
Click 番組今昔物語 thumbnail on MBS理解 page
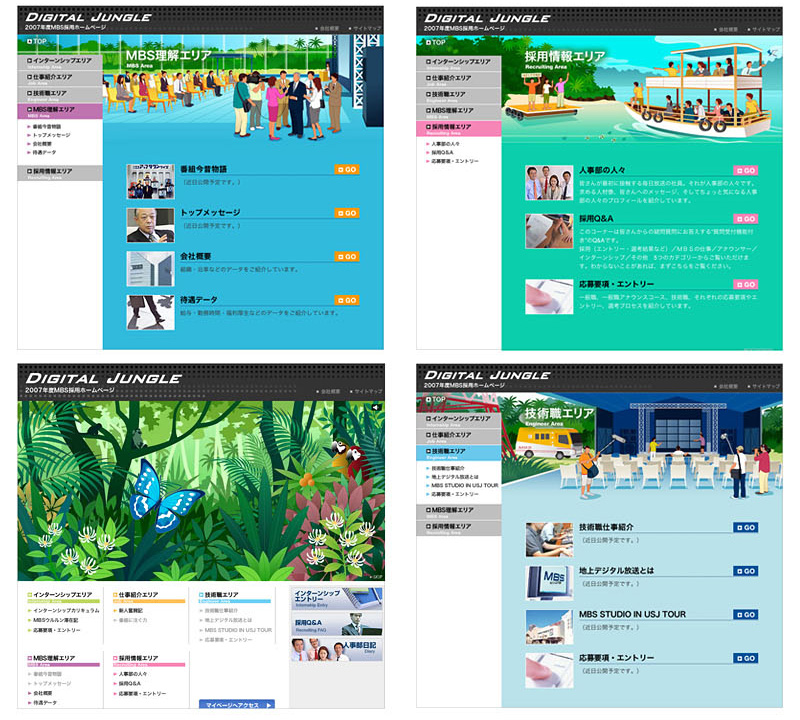point(151,182)
